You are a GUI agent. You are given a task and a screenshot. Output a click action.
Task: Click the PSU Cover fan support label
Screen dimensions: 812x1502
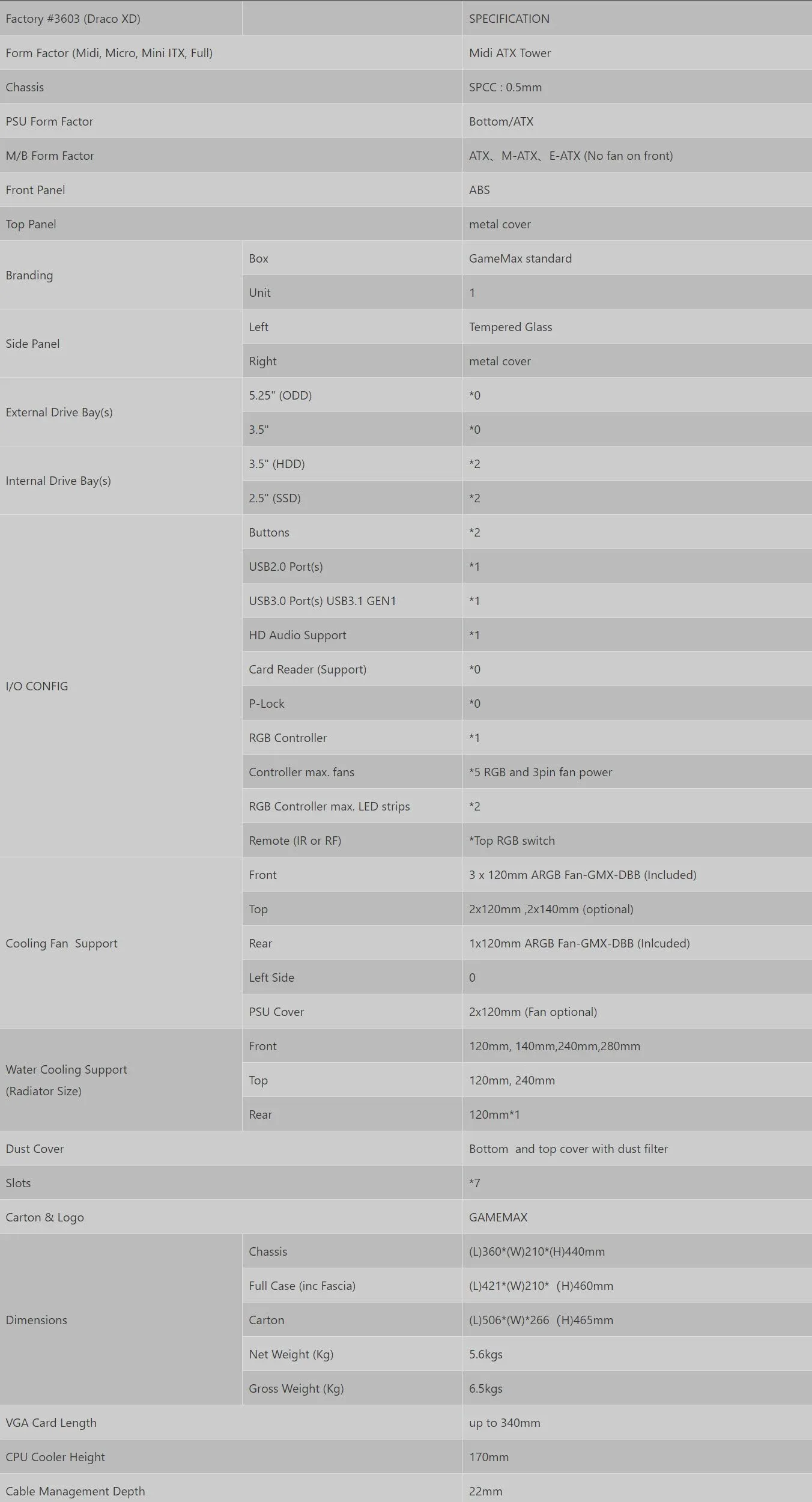coord(276,1012)
